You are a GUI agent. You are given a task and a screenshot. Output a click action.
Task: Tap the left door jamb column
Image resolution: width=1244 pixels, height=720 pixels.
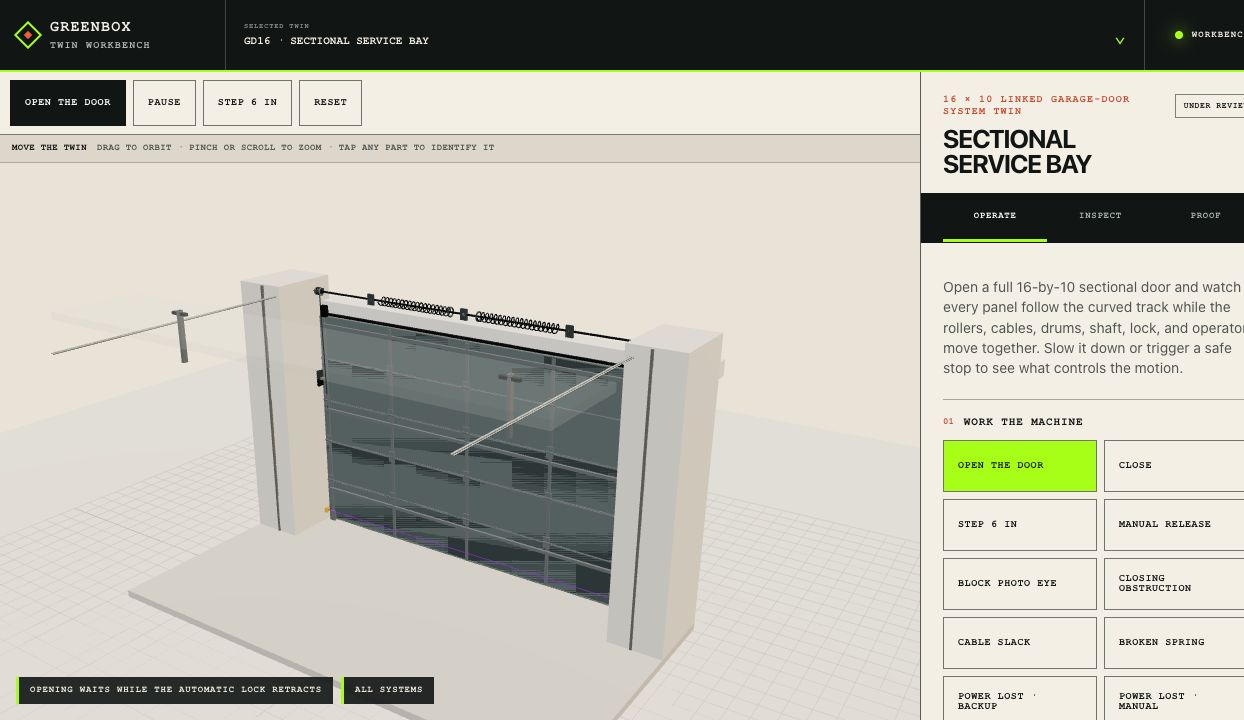click(x=283, y=400)
